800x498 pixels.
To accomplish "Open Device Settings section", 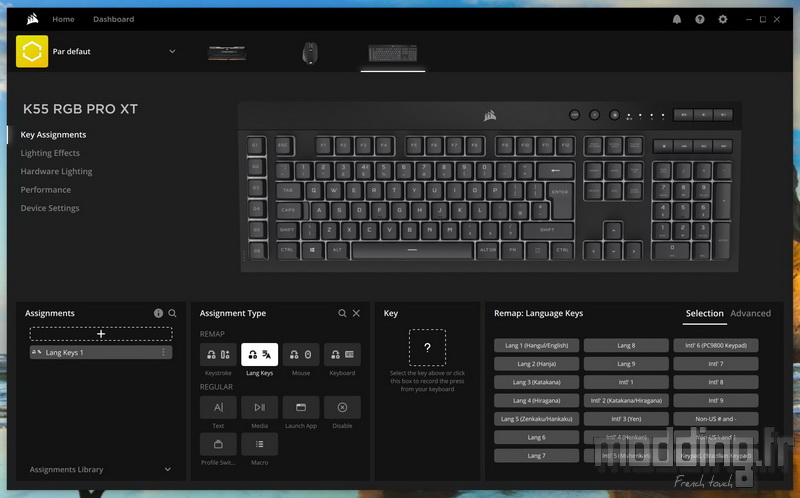I will pos(49,208).
